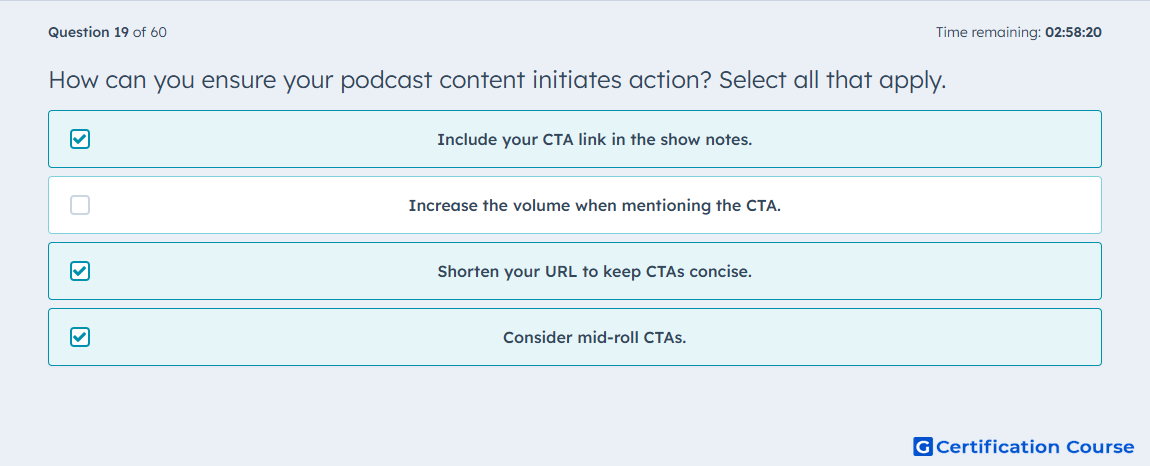The image size is (1150, 466).
Task: Select the 'Consider mid-roll CTAs' text
Action: [595, 338]
